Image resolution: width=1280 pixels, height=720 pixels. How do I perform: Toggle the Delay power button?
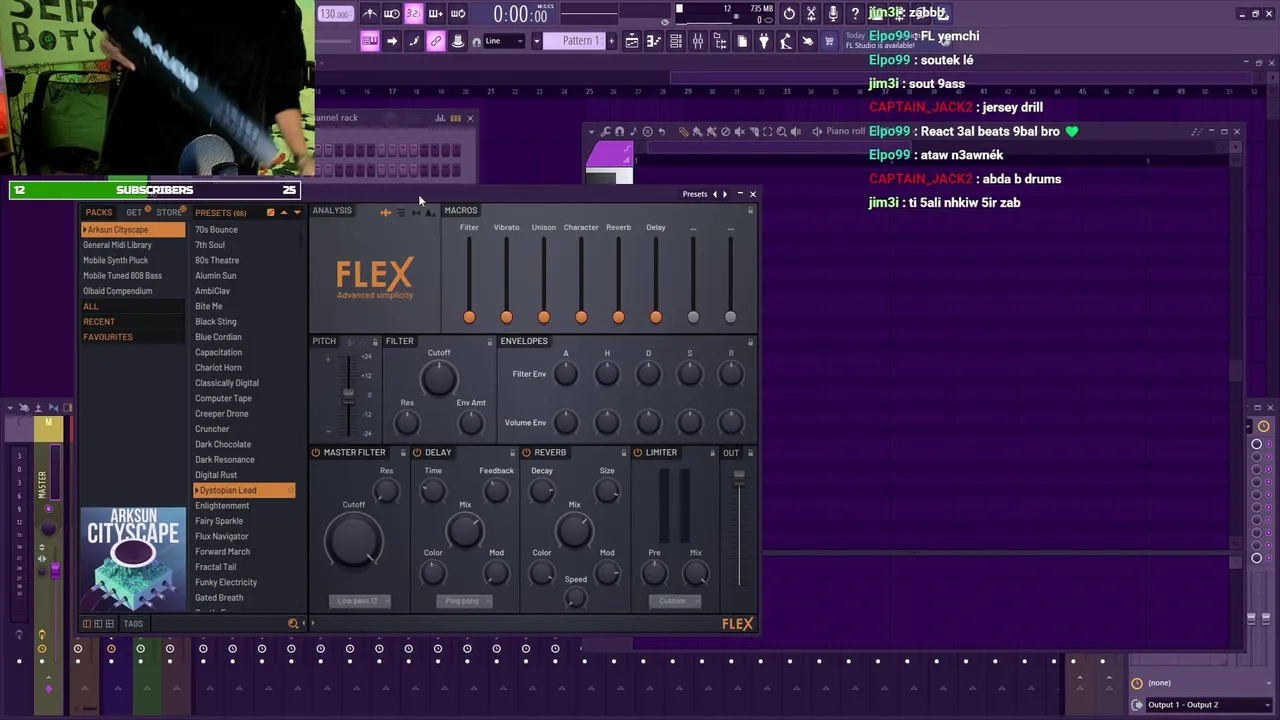click(417, 452)
